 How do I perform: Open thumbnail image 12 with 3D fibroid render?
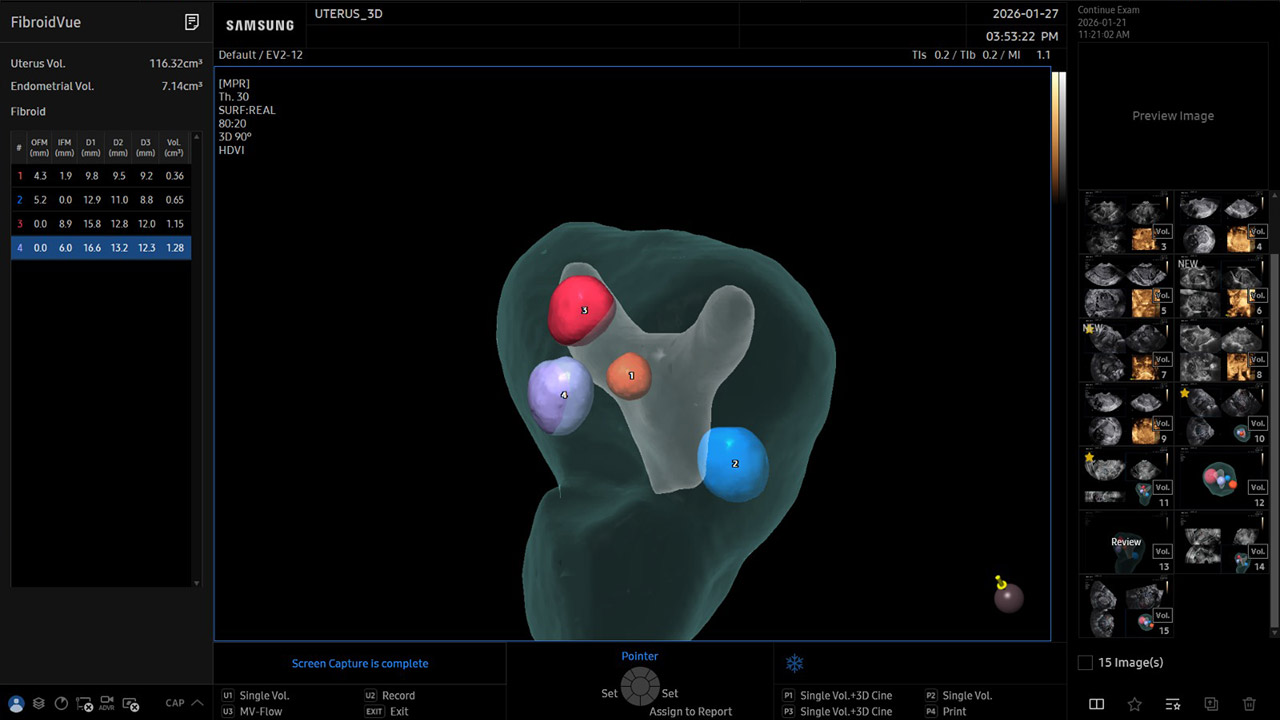[x=1222, y=478]
